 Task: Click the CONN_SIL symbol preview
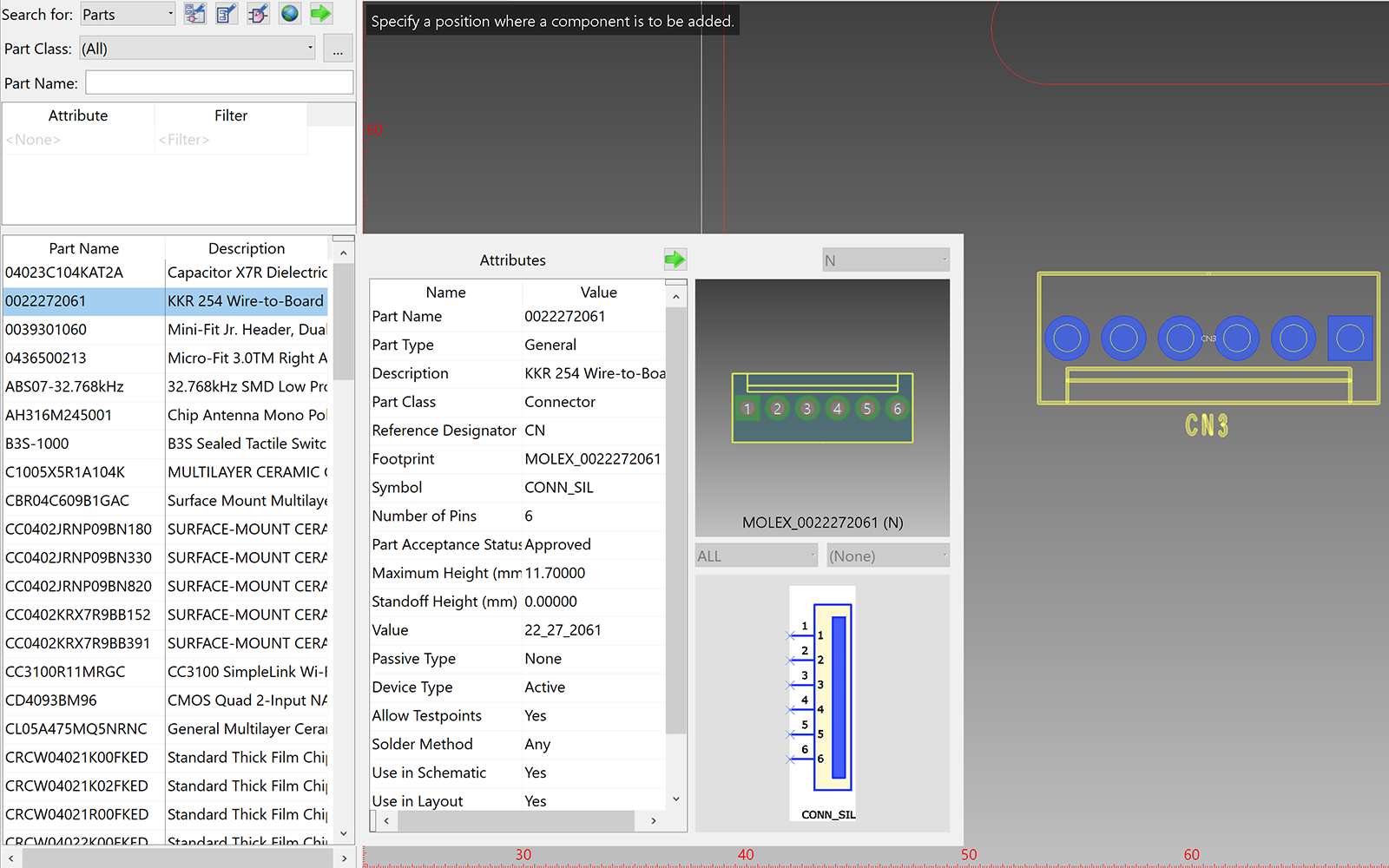click(821, 701)
